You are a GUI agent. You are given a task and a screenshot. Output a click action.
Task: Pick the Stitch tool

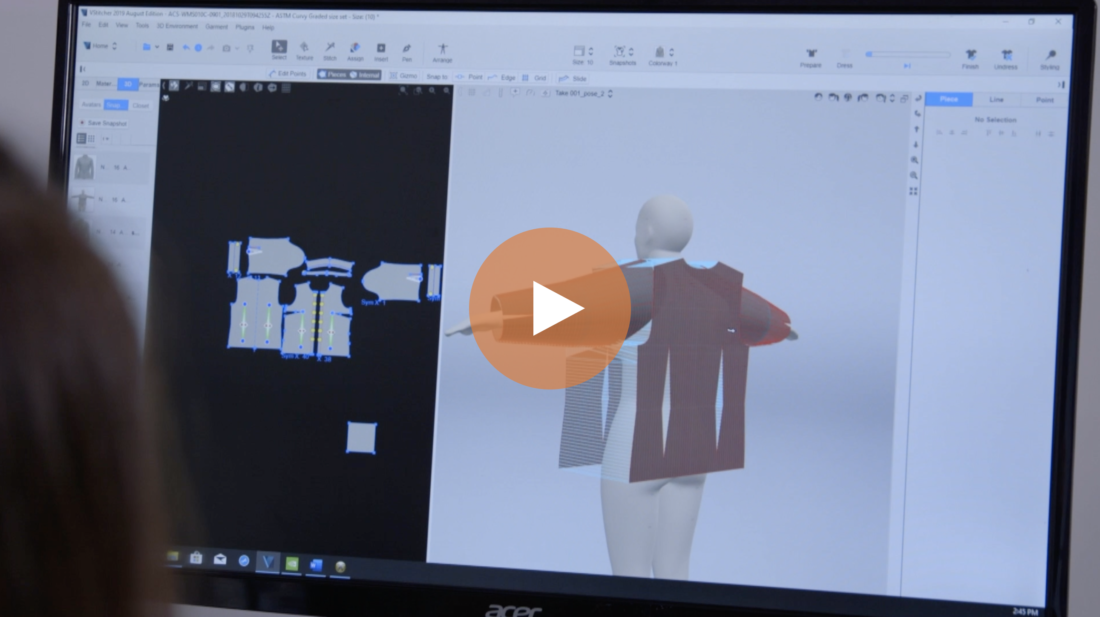330,50
